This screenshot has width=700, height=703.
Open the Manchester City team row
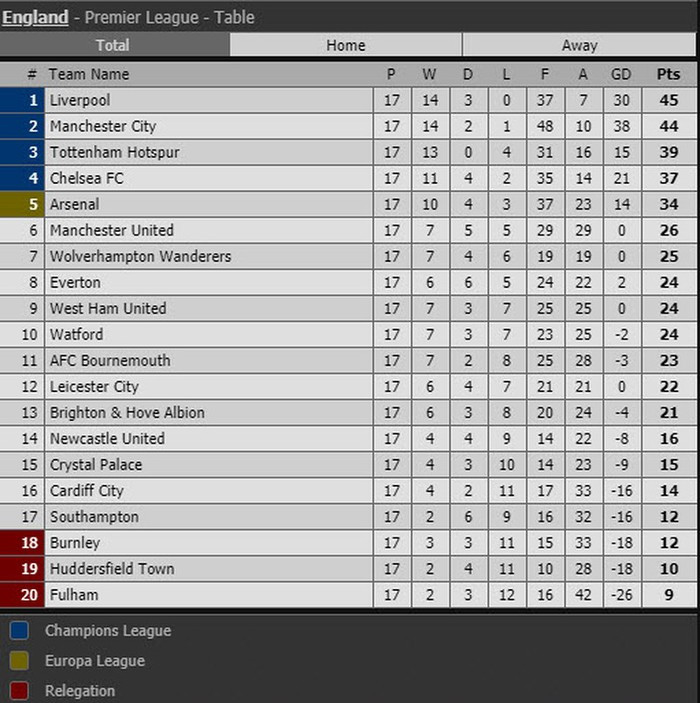pos(103,126)
